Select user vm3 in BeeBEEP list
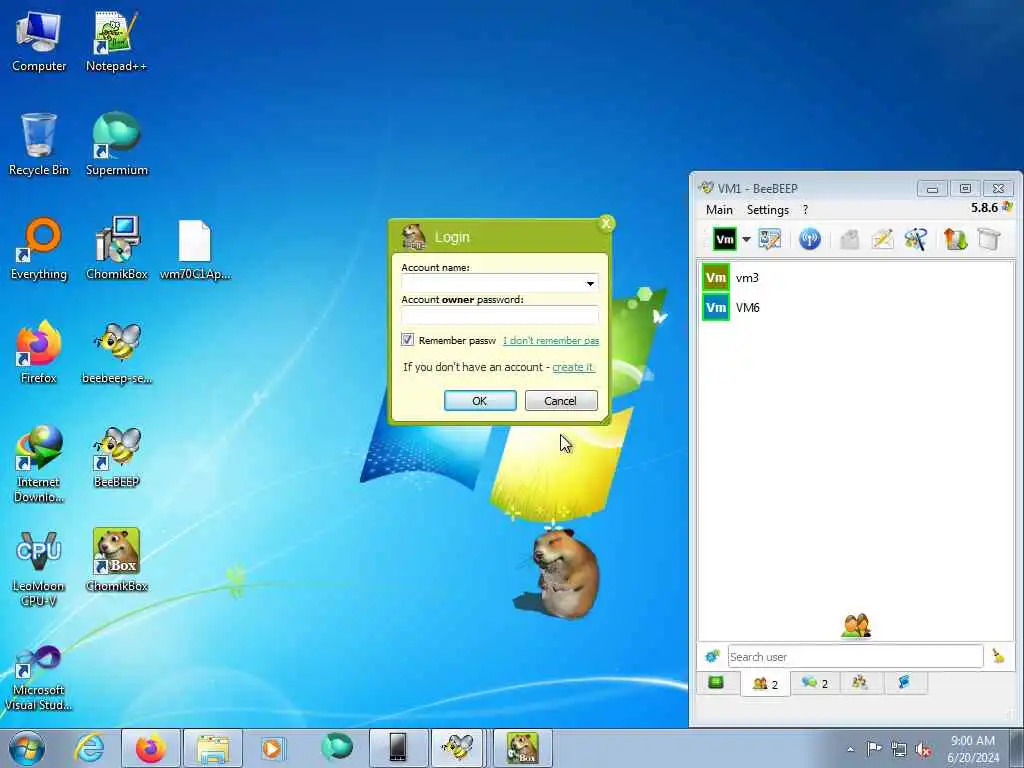Viewport: 1024px width, 768px height. (x=856, y=278)
